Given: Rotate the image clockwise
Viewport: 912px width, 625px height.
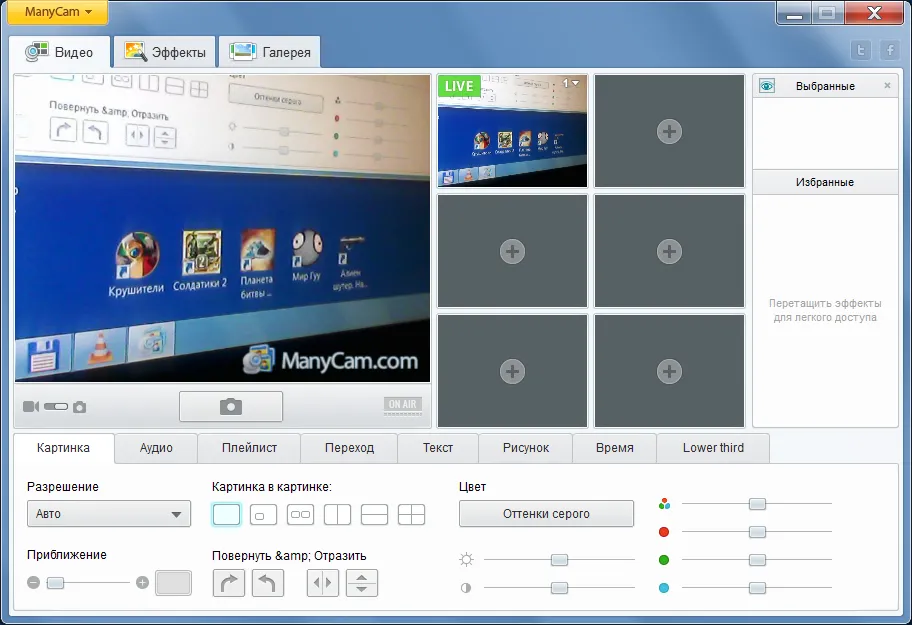Looking at the screenshot, I should point(229,583).
